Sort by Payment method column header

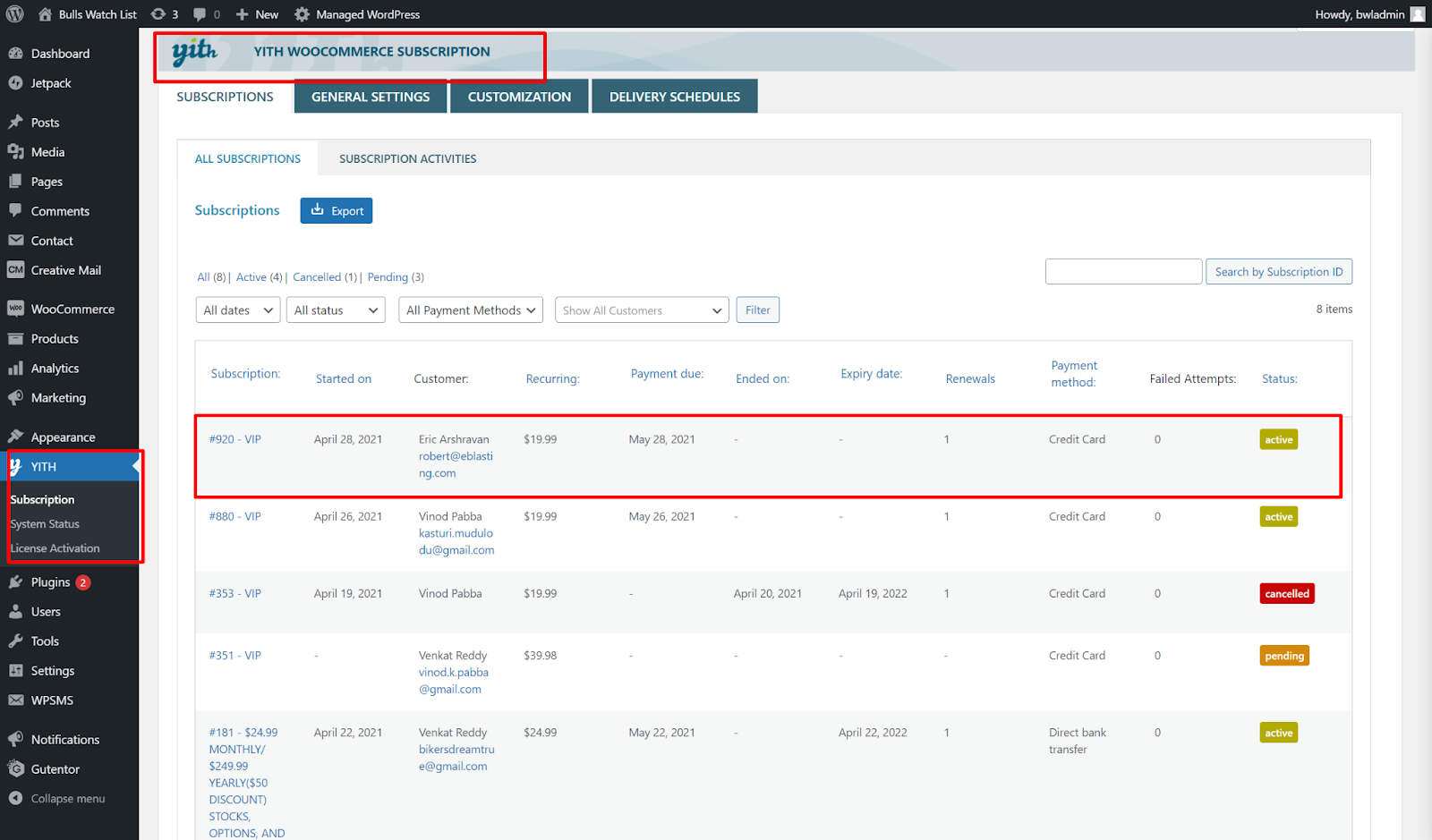click(1074, 374)
